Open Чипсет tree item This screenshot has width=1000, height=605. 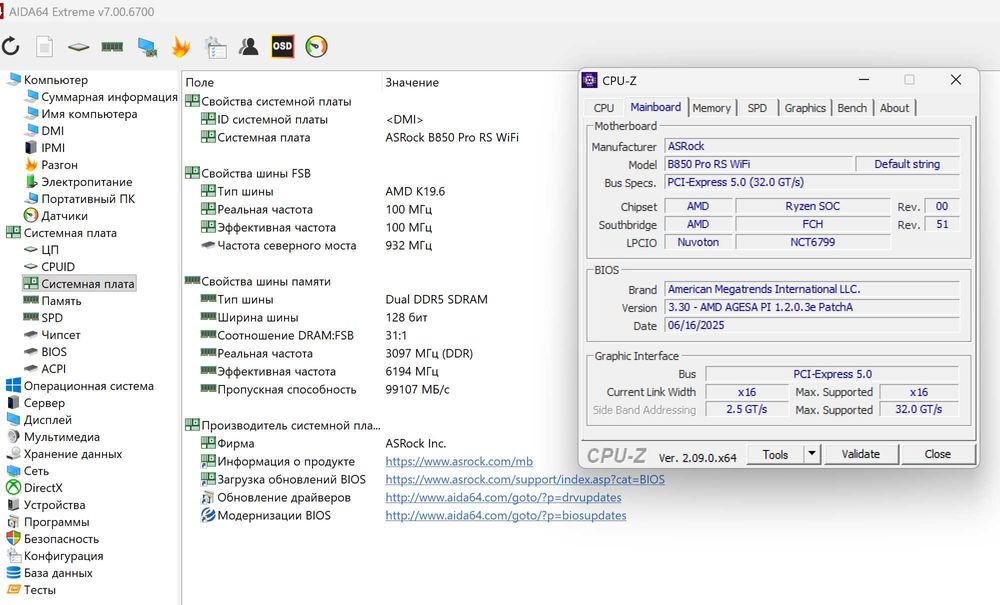61,335
